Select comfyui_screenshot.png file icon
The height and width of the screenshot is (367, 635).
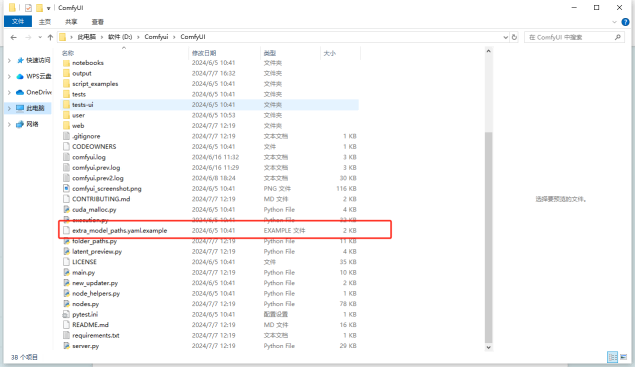66,188
